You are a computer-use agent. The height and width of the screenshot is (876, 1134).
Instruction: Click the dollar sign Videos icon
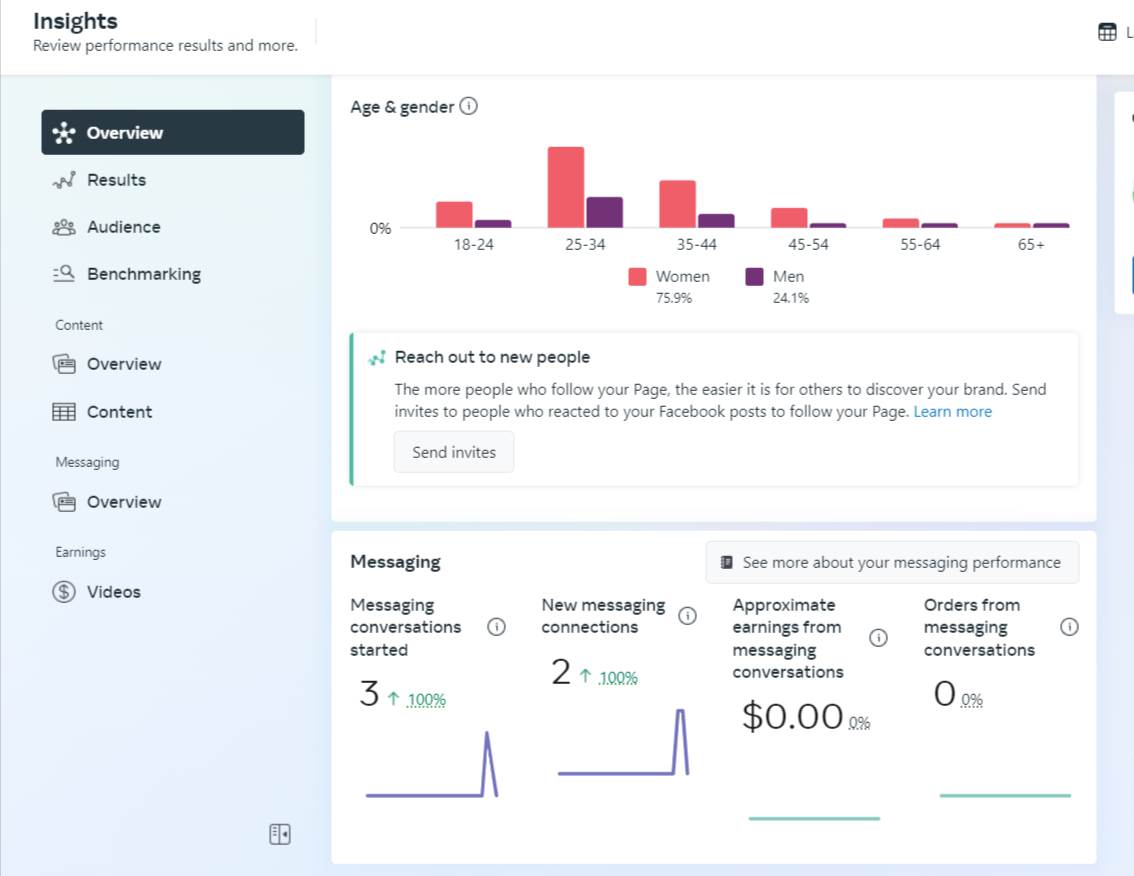64,592
